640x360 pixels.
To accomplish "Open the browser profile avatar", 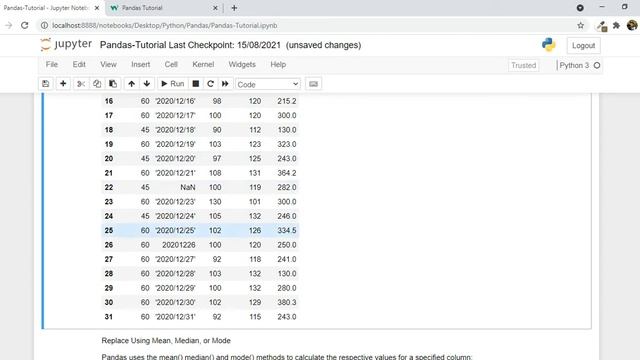I will [632, 25].
